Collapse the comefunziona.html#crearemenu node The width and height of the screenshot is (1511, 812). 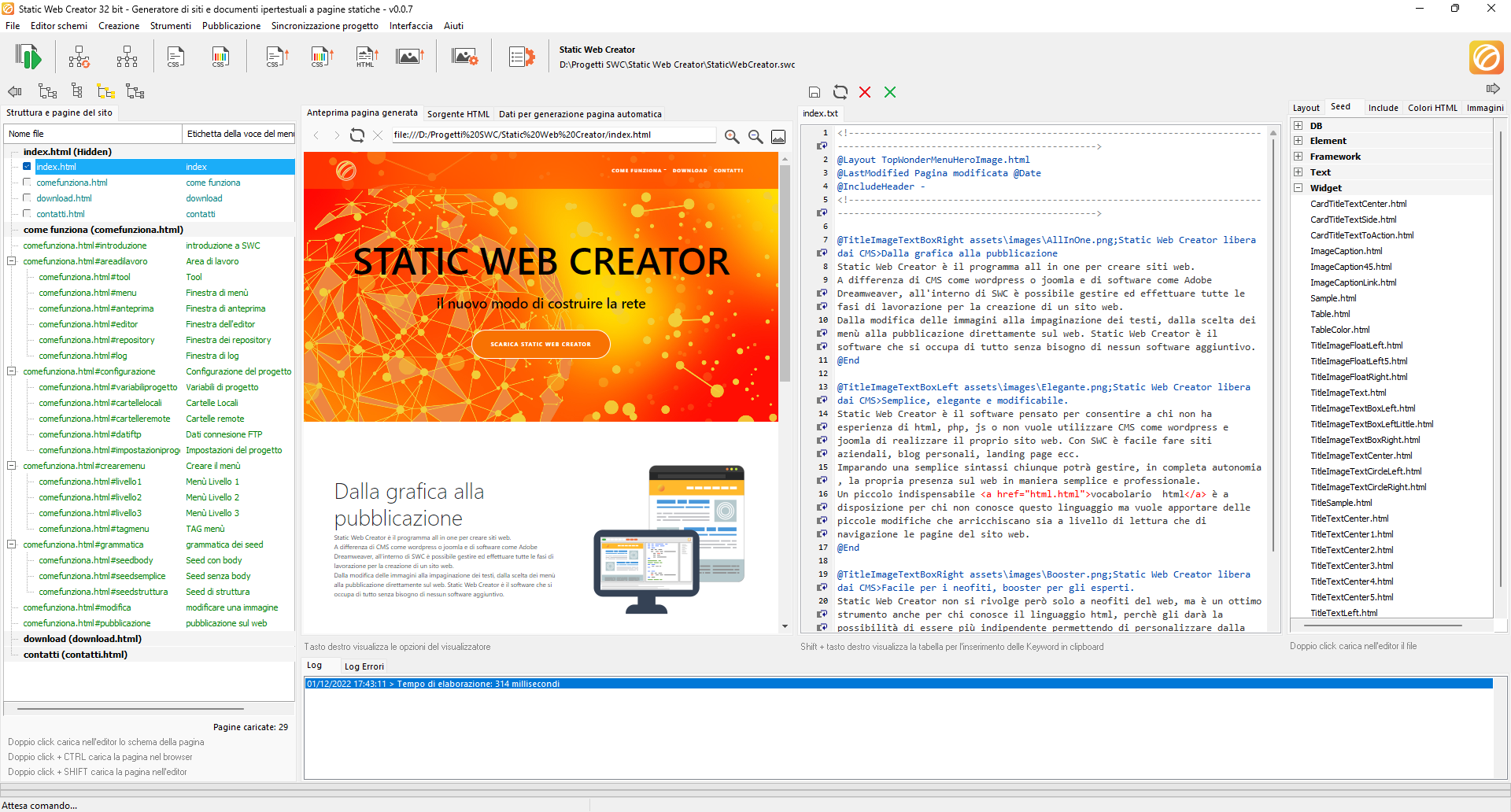(12, 465)
